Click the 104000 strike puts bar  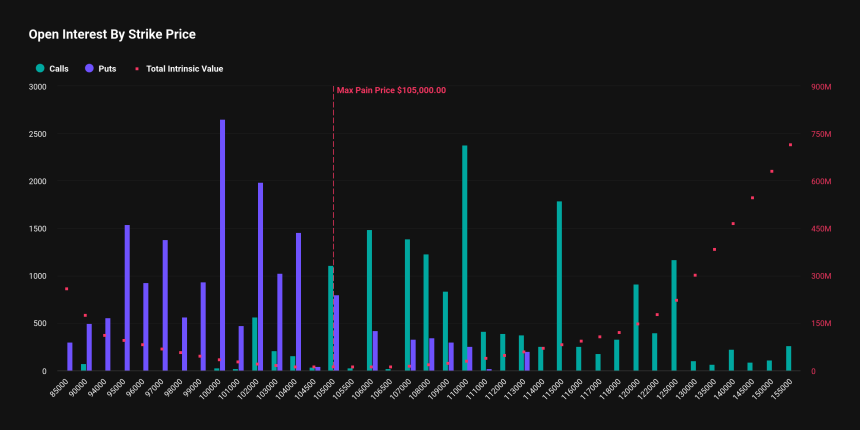coord(298,302)
